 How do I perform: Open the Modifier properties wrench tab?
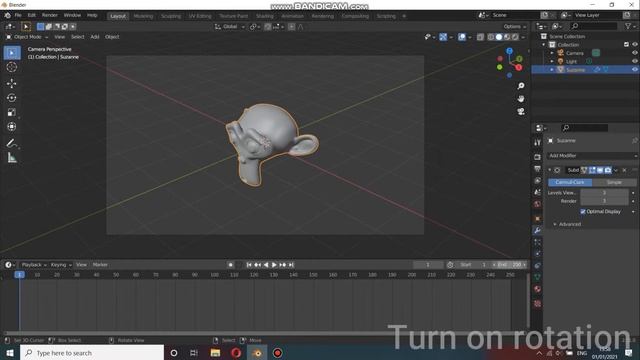538,231
